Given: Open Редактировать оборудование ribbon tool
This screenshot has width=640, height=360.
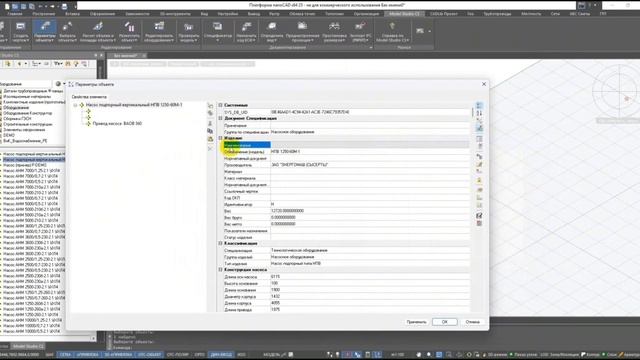Looking at the screenshot, I should point(159,32).
